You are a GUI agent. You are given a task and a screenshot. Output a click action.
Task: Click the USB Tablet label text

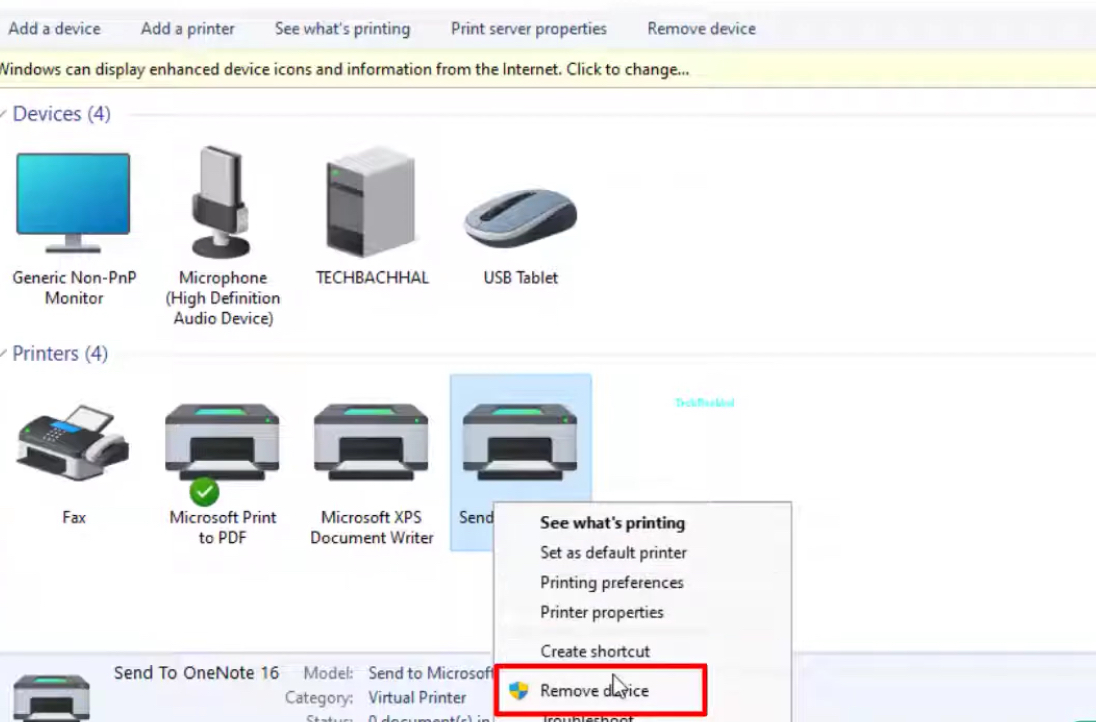(521, 278)
